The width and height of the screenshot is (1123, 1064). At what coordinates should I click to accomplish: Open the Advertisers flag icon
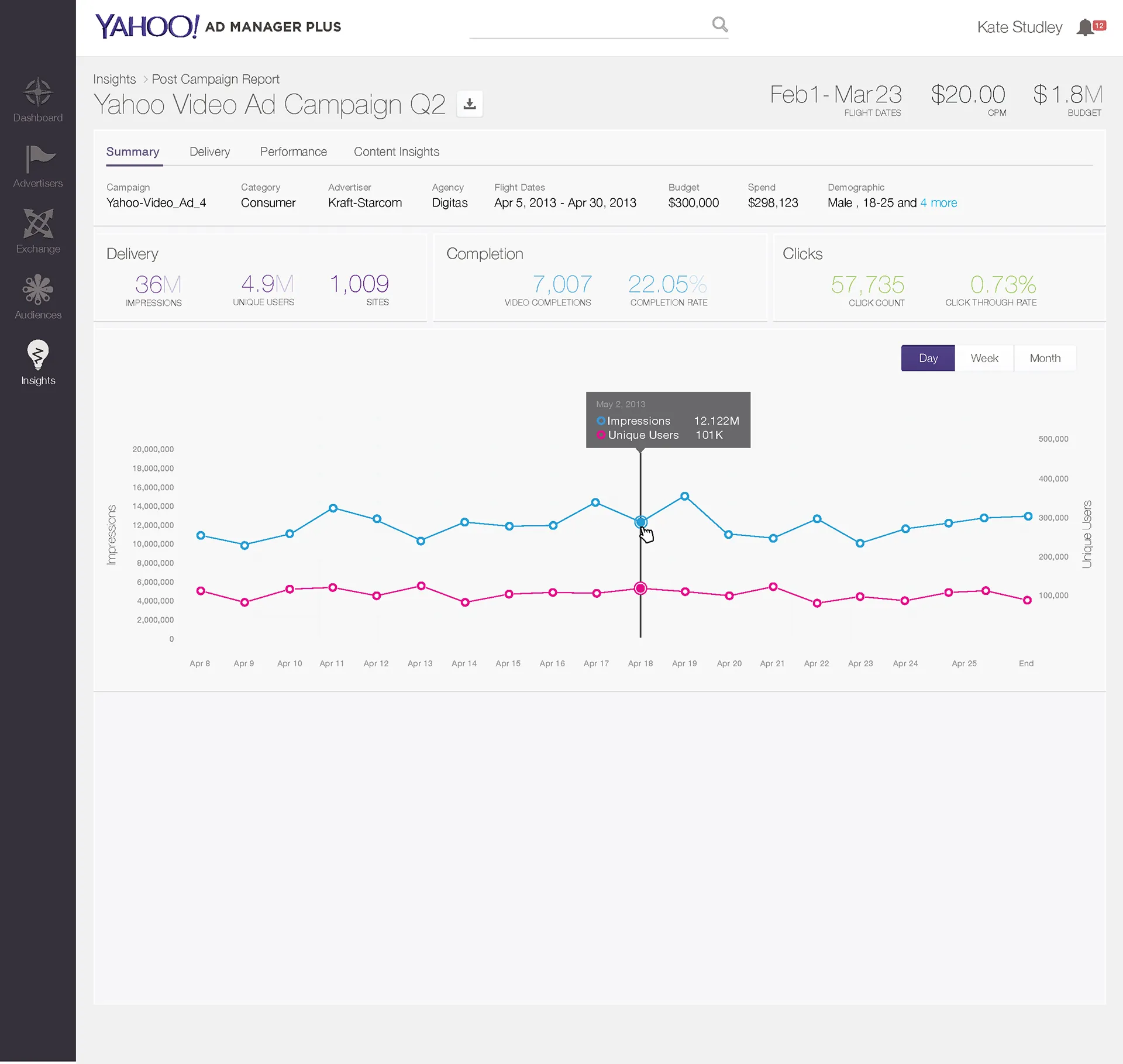(x=39, y=159)
